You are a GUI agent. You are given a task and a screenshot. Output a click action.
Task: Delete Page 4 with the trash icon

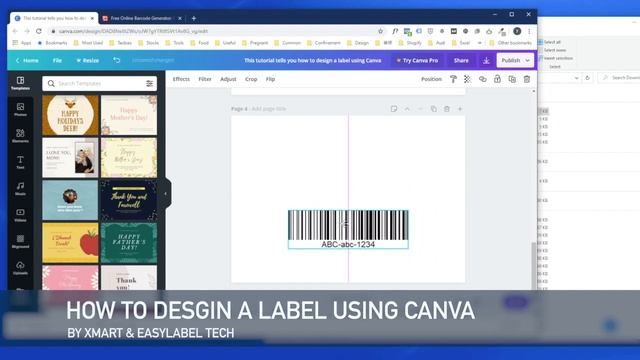click(447, 109)
